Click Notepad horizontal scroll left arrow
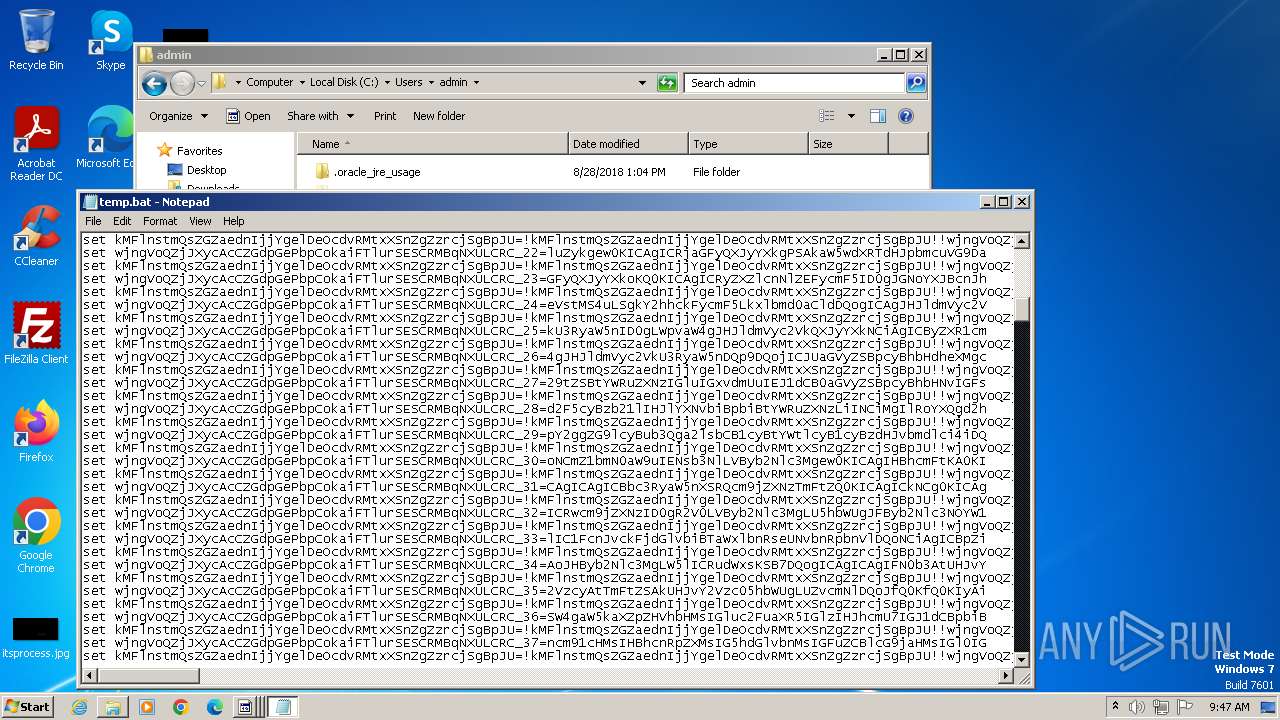The width and height of the screenshot is (1280, 720). [89, 676]
